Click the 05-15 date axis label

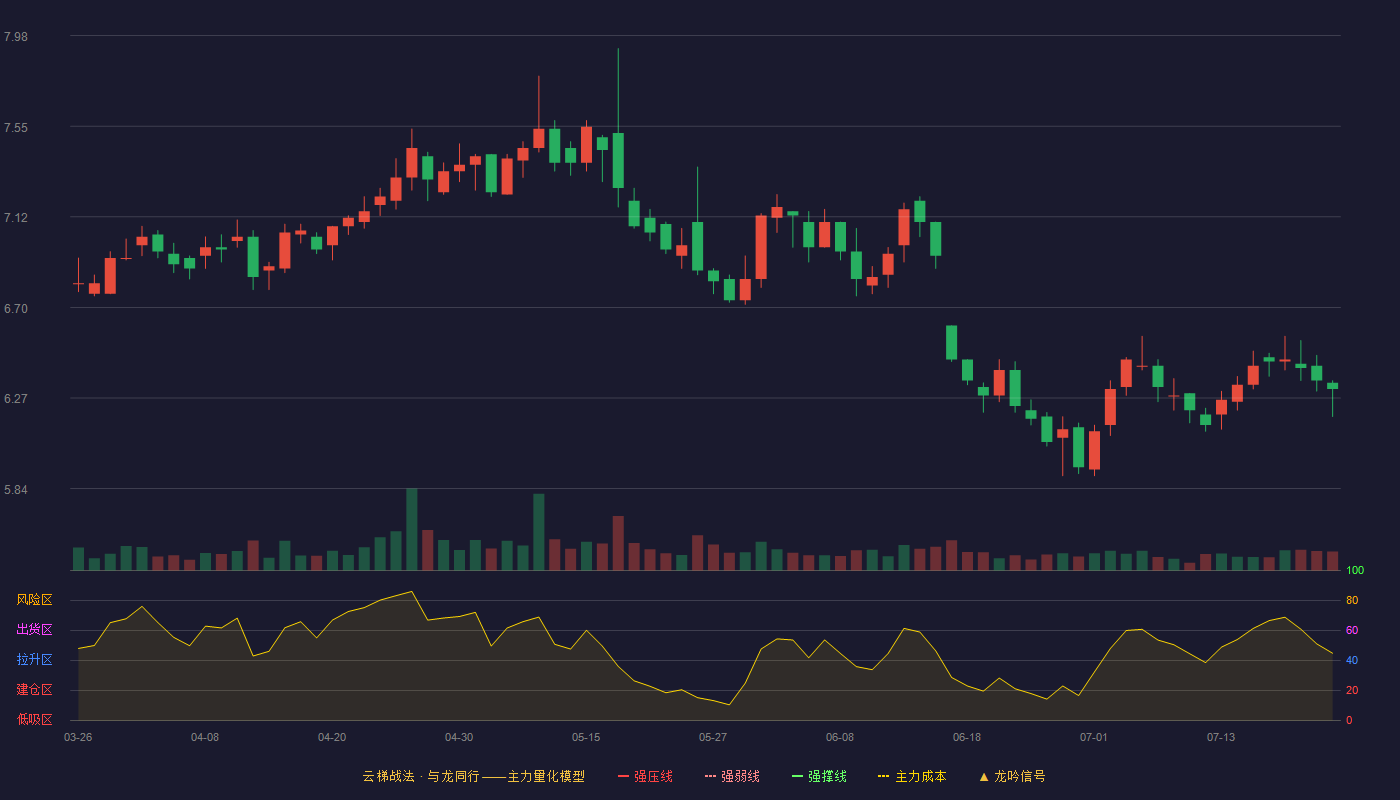pyautogui.click(x=586, y=737)
